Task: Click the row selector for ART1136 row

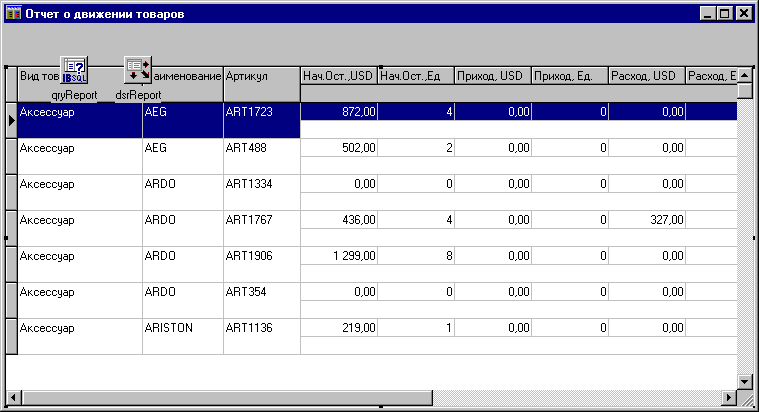Action: pos(12,336)
